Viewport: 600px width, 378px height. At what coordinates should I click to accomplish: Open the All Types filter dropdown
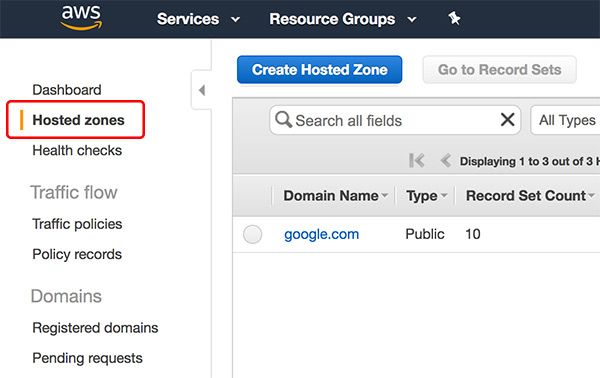[565, 120]
